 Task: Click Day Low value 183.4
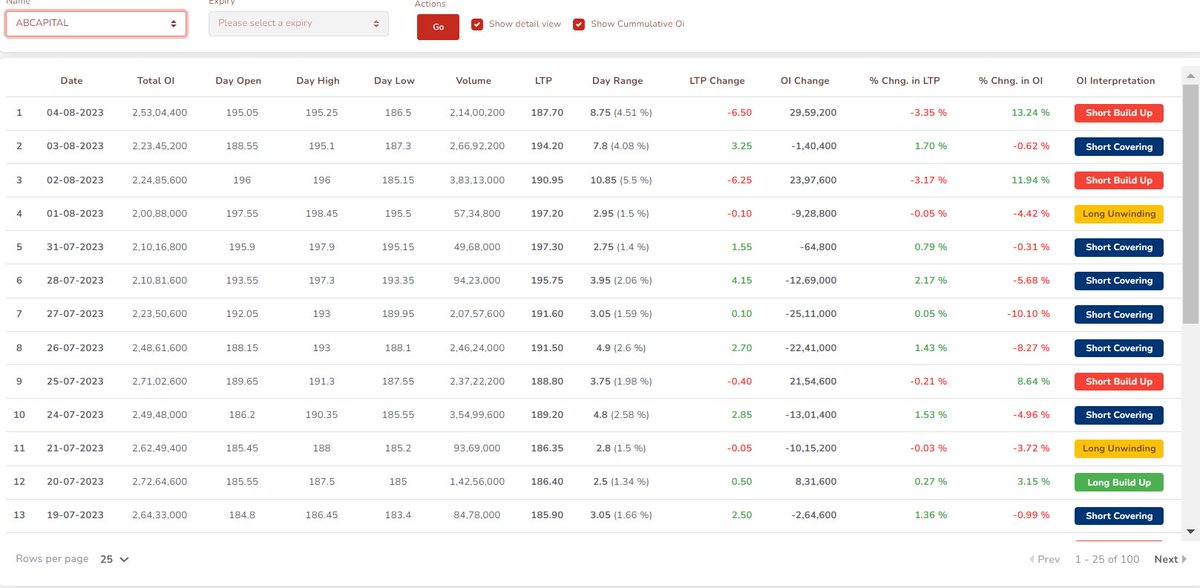click(399, 516)
